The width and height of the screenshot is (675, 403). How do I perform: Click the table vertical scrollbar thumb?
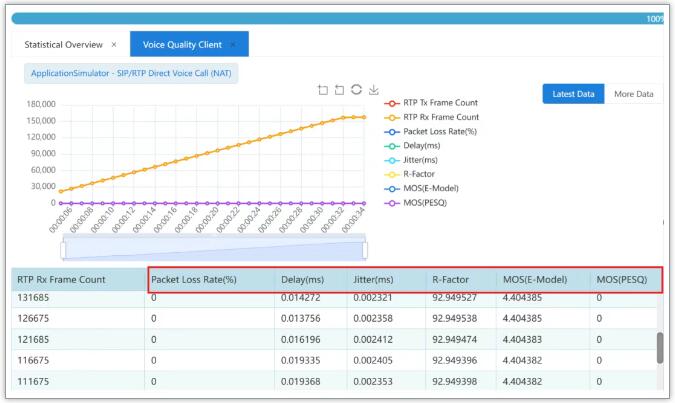click(x=659, y=347)
